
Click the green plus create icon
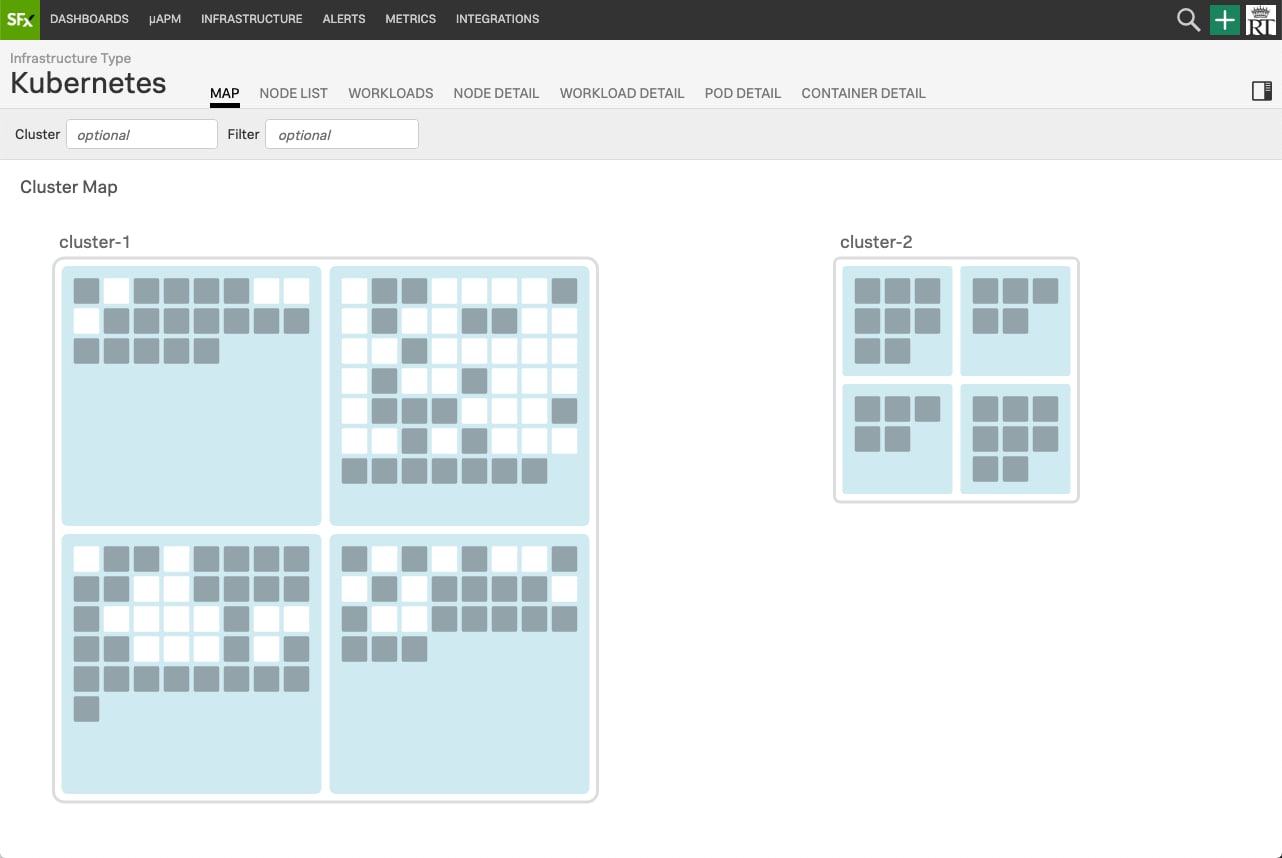[1224, 20]
